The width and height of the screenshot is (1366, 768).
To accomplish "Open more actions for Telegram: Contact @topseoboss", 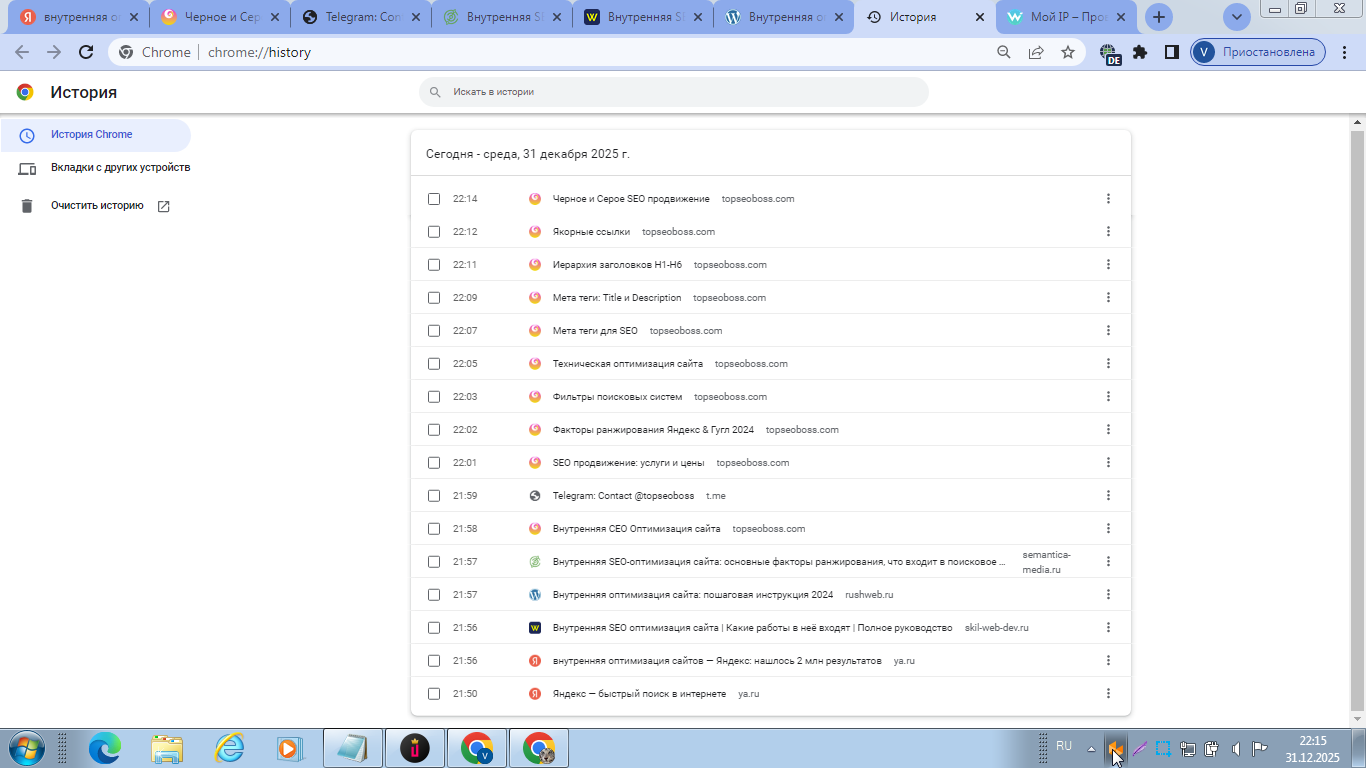I will pyautogui.click(x=1108, y=496).
